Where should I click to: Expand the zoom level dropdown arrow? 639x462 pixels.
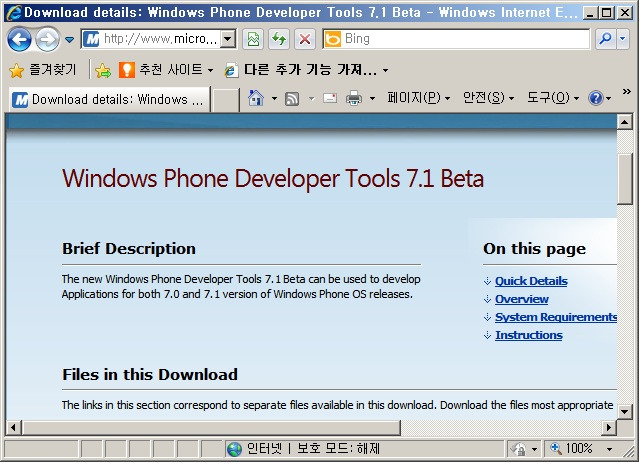609,449
